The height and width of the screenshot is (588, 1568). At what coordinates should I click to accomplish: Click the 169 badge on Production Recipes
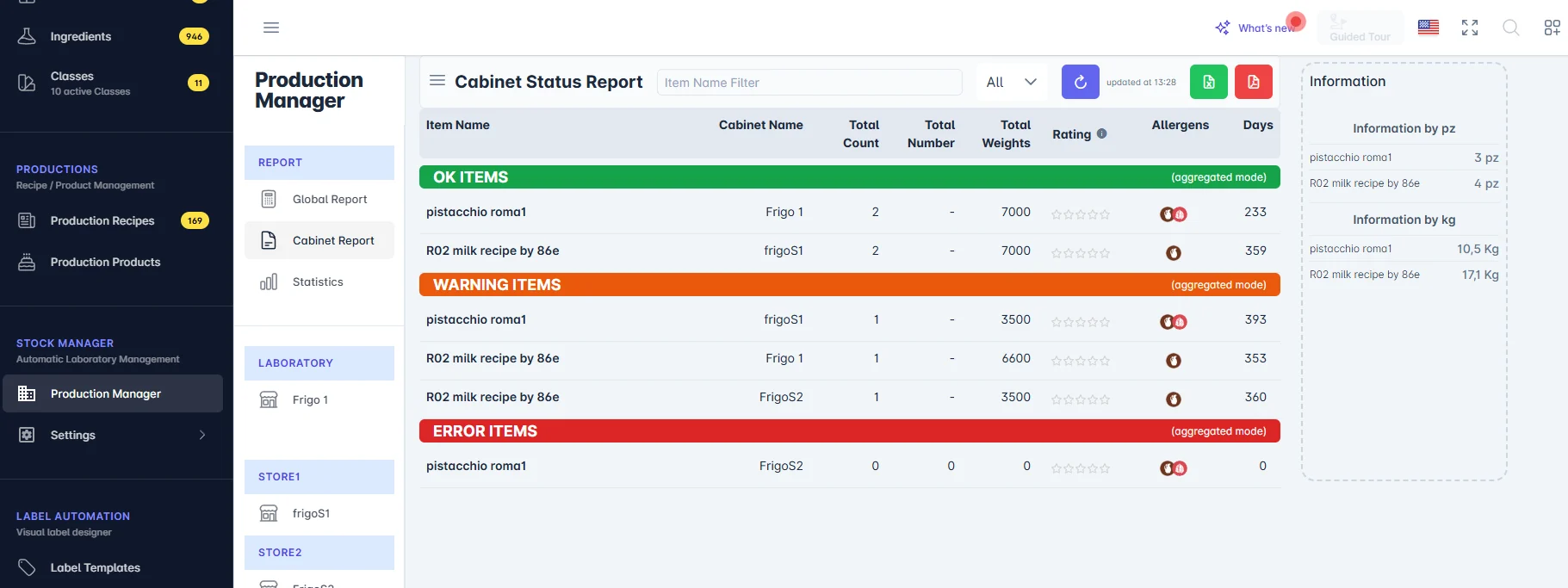tap(195, 220)
